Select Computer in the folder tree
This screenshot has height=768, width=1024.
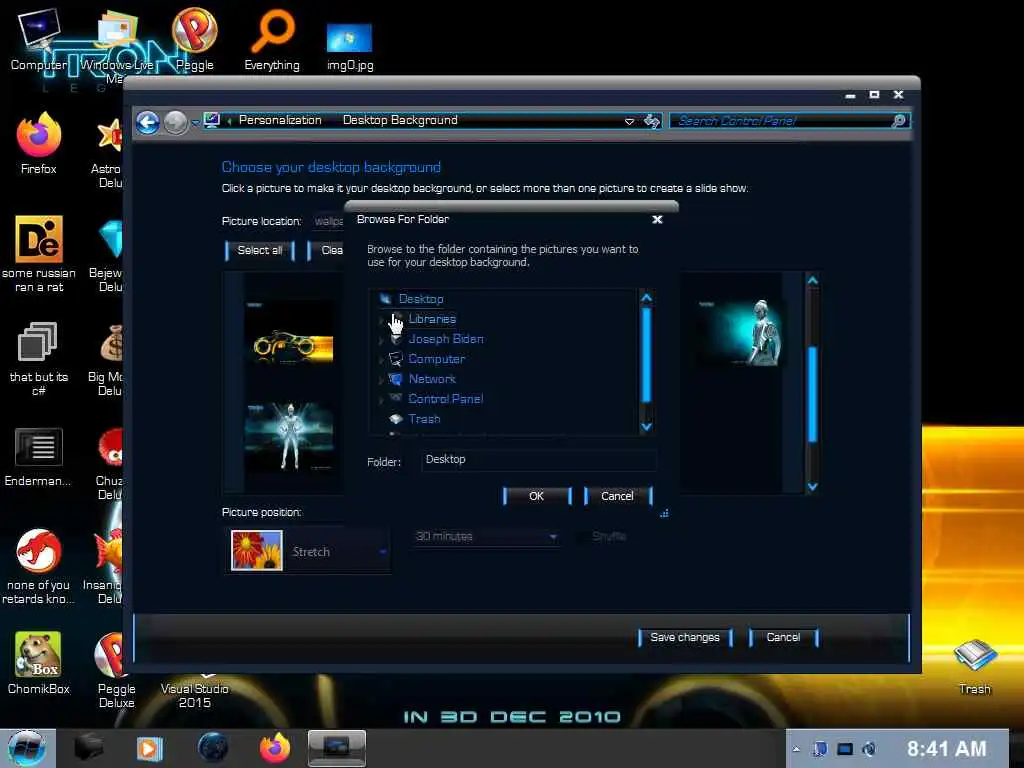point(436,359)
